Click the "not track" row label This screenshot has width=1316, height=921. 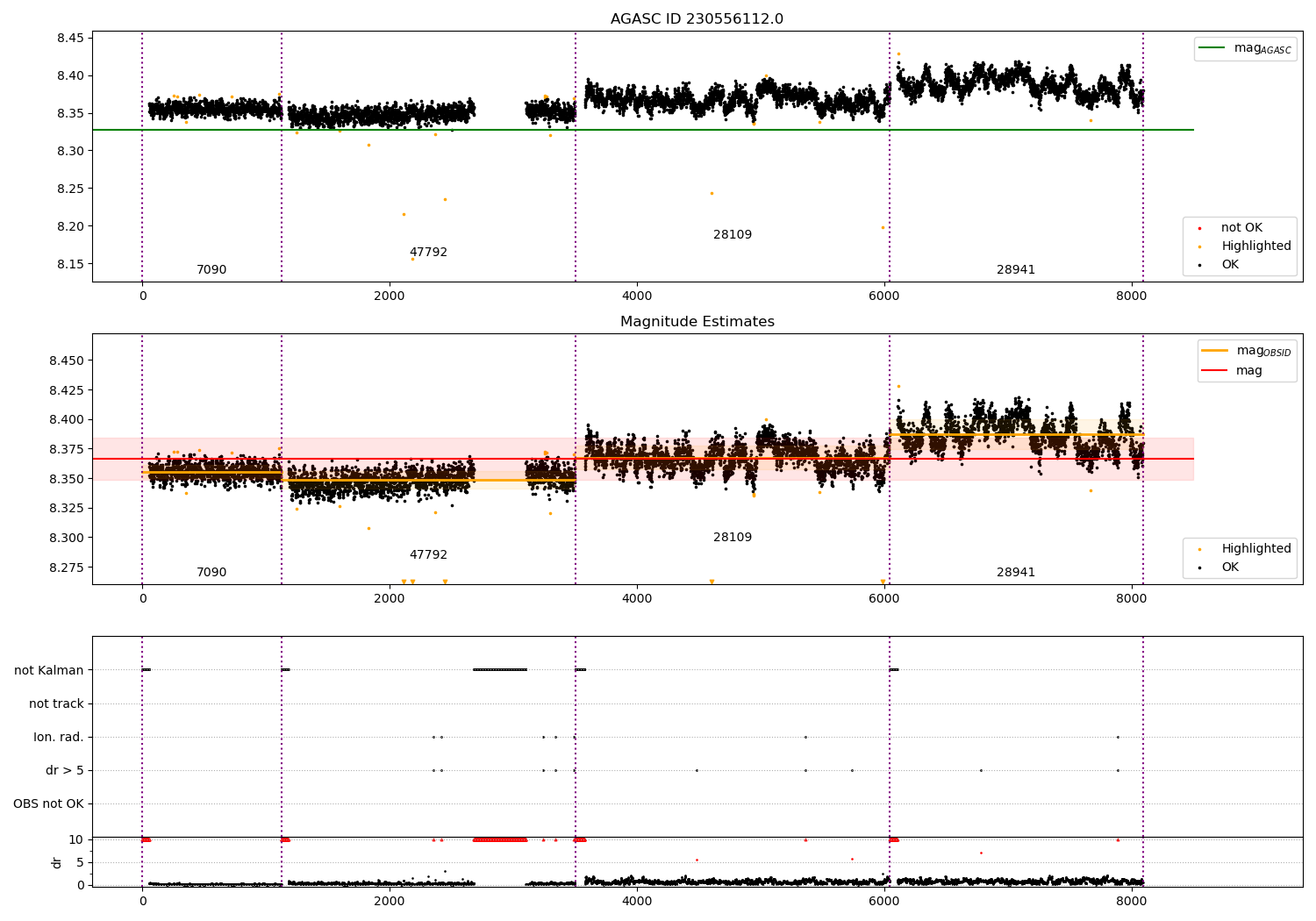(56, 704)
